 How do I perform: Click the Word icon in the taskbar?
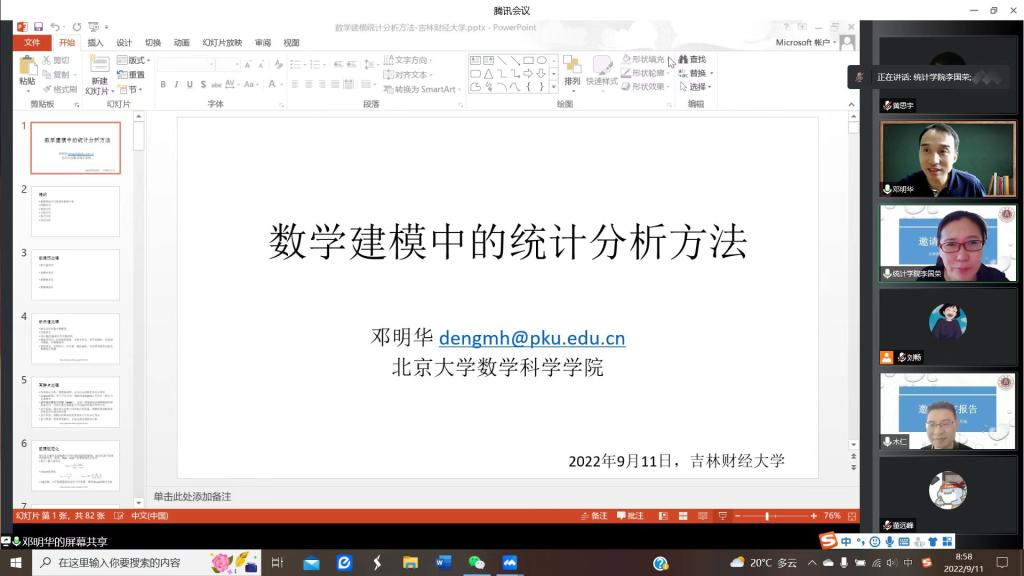(x=443, y=563)
